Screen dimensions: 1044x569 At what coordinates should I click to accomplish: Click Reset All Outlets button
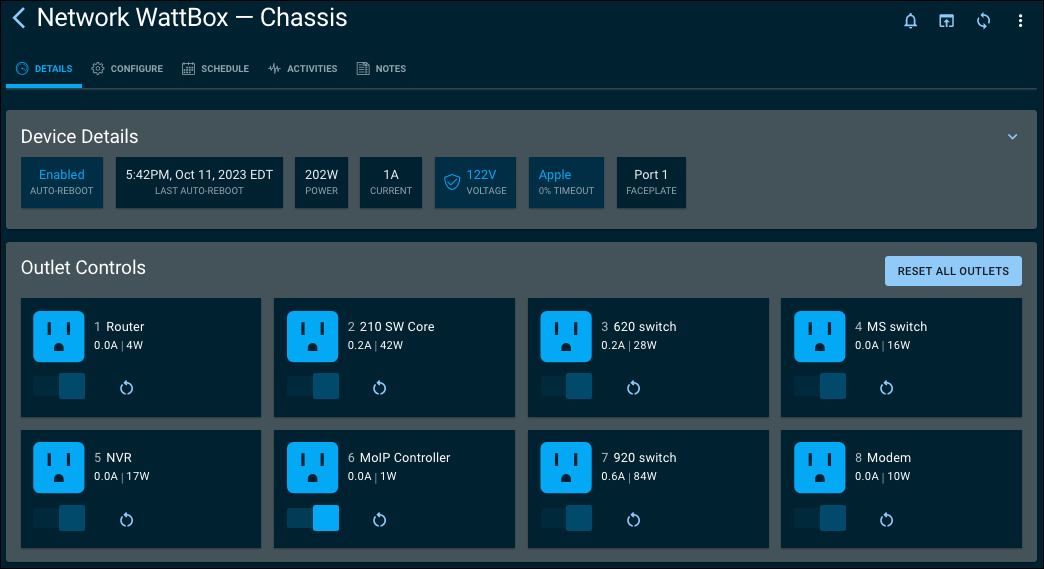953,271
